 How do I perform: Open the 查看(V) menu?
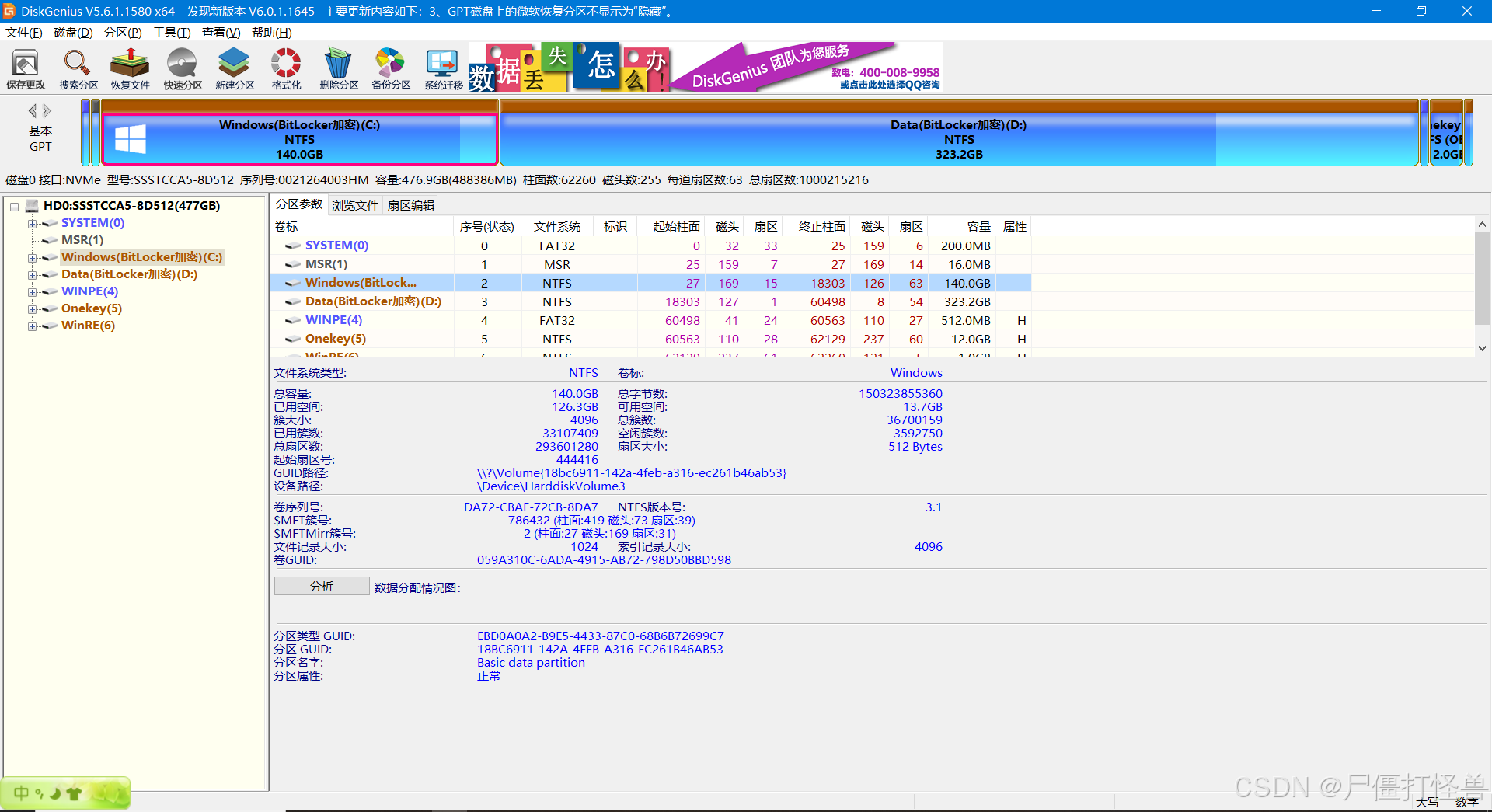pyautogui.click(x=221, y=33)
